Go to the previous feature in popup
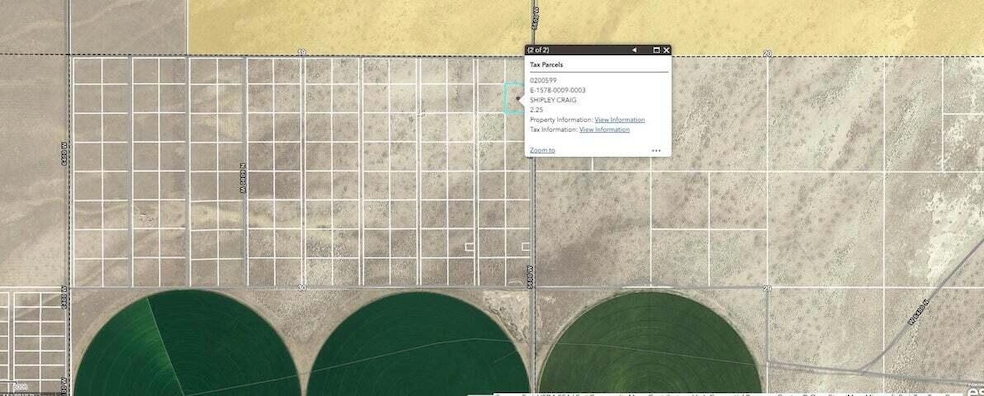The image size is (984, 396). click(634, 50)
